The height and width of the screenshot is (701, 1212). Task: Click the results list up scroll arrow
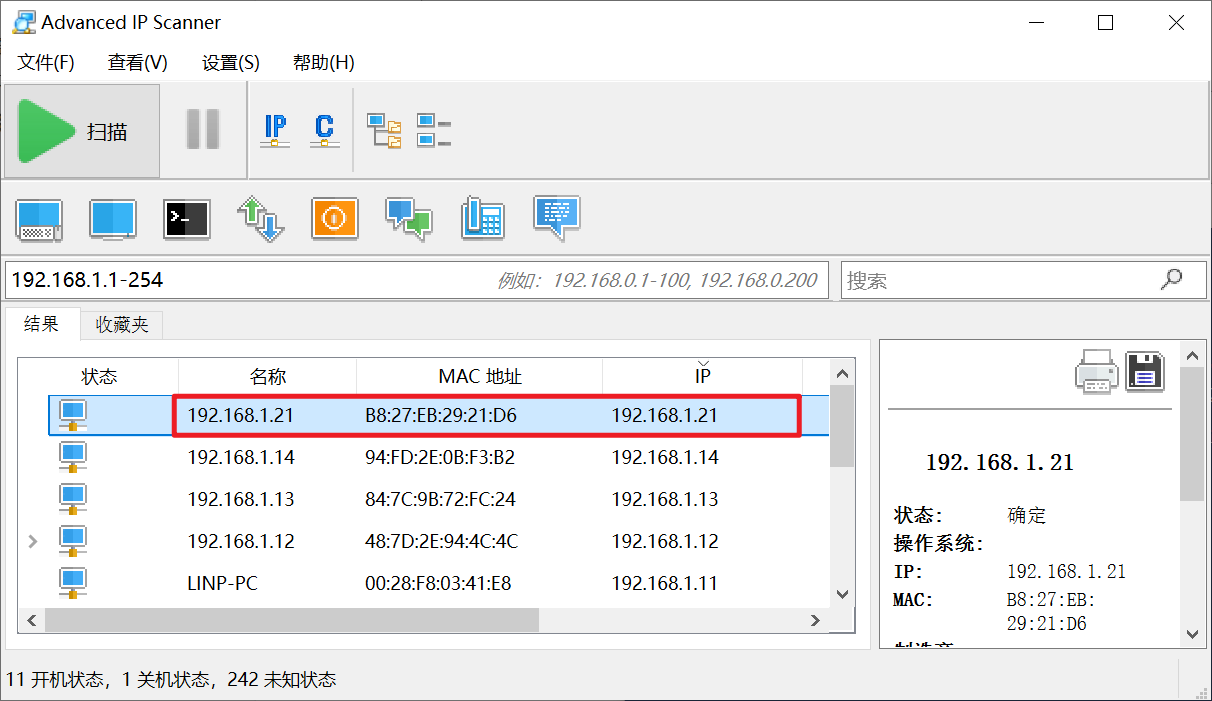coord(843,373)
